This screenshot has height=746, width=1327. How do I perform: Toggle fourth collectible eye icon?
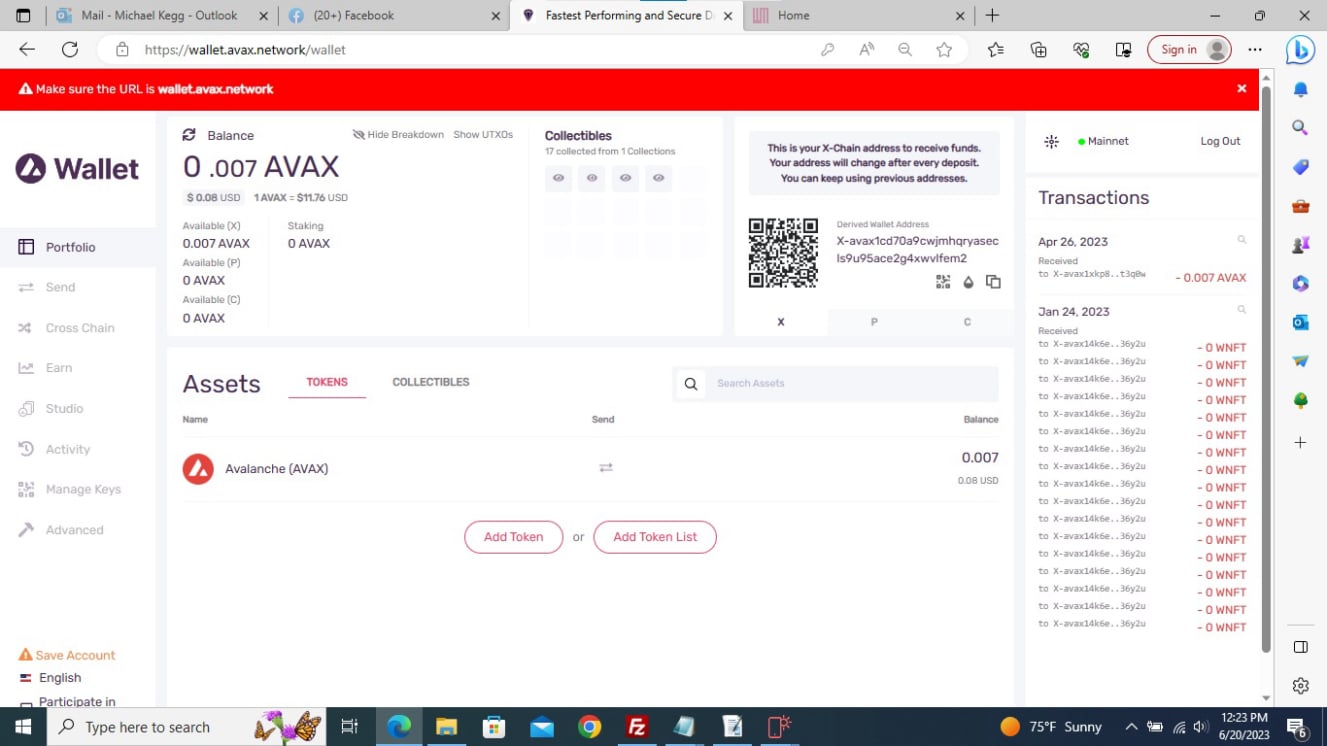[x=658, y=178]
